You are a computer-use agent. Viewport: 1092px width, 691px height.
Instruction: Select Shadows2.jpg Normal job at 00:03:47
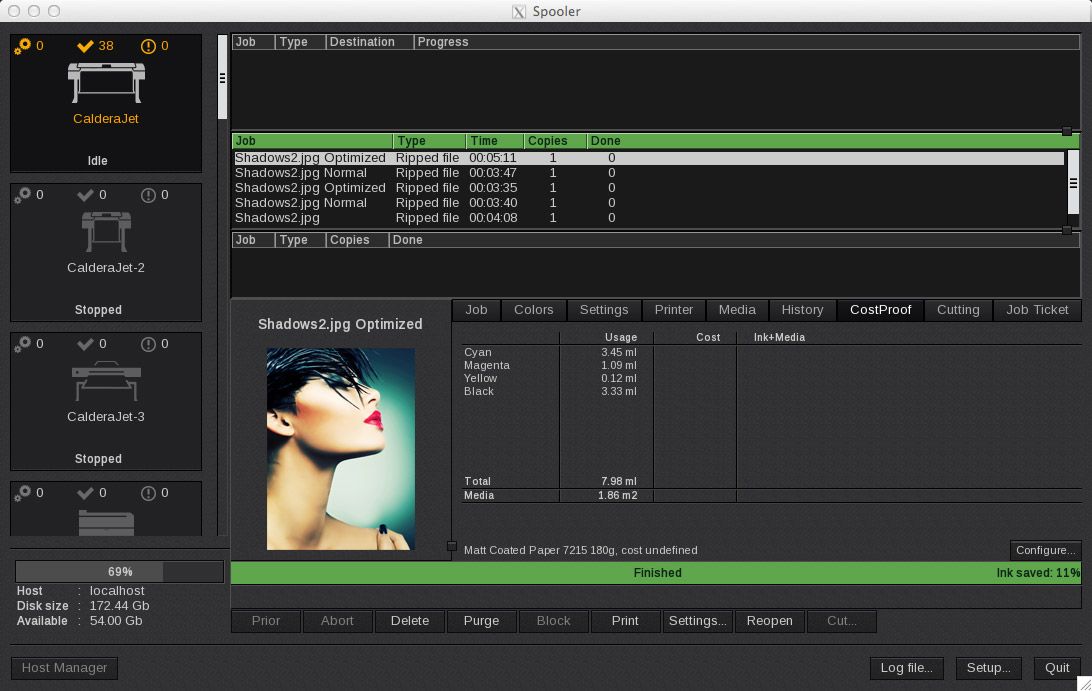point(649,173)
